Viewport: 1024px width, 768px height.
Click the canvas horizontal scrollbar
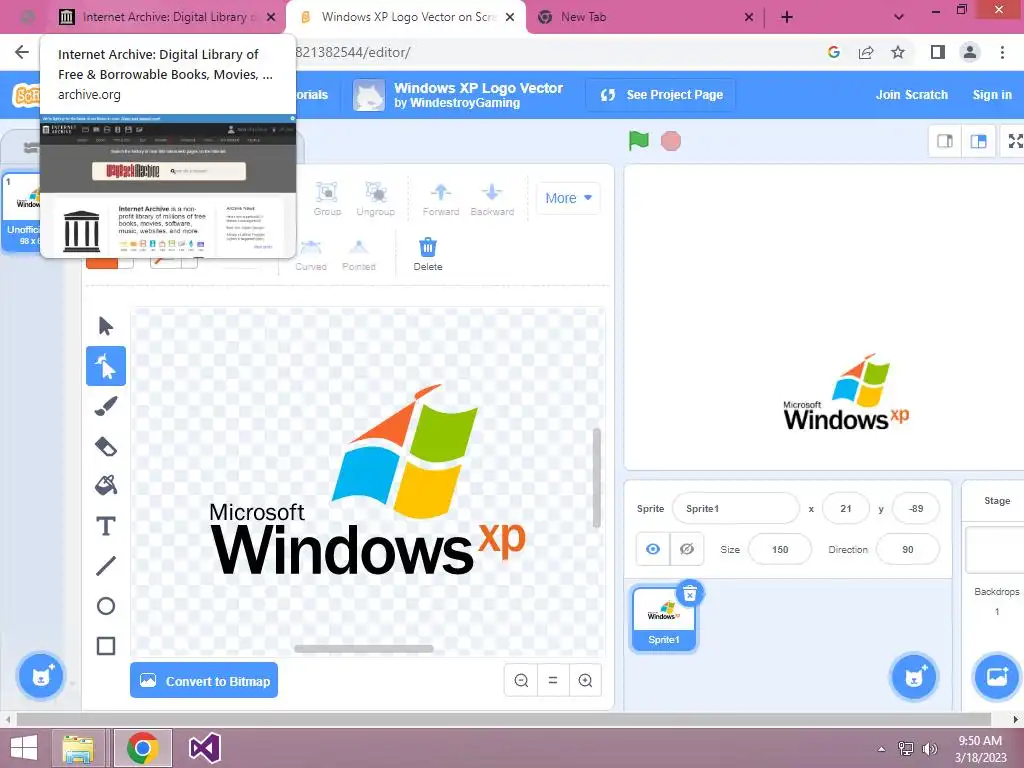point(364,648)
